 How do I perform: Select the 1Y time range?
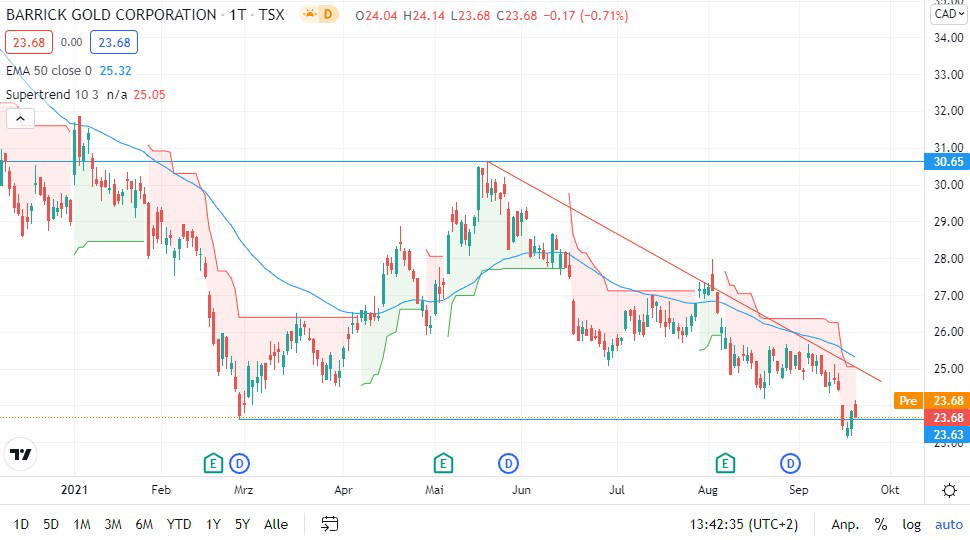click(x=213, y=525)
